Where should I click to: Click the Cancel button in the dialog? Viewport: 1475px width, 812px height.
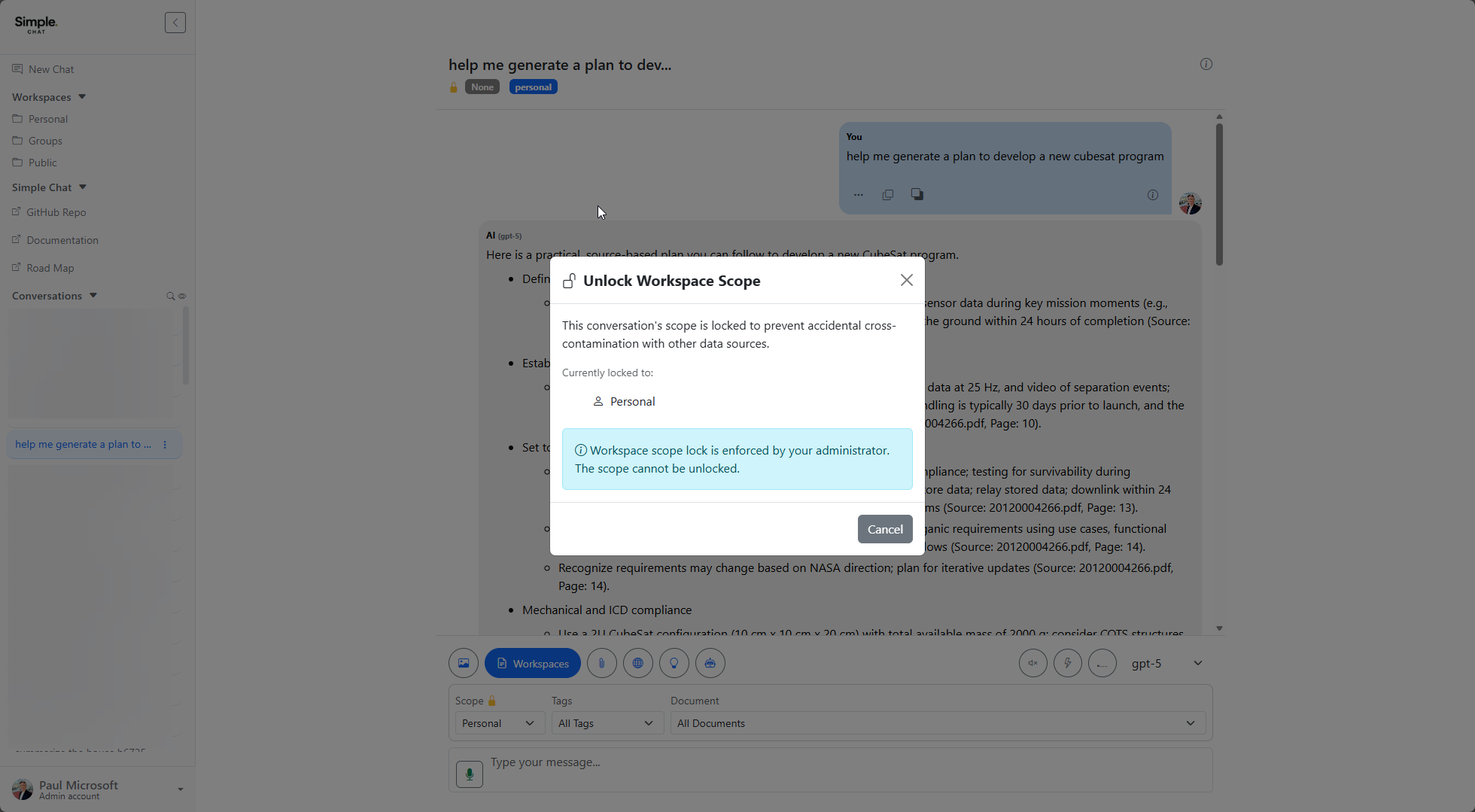pos(884,529)
